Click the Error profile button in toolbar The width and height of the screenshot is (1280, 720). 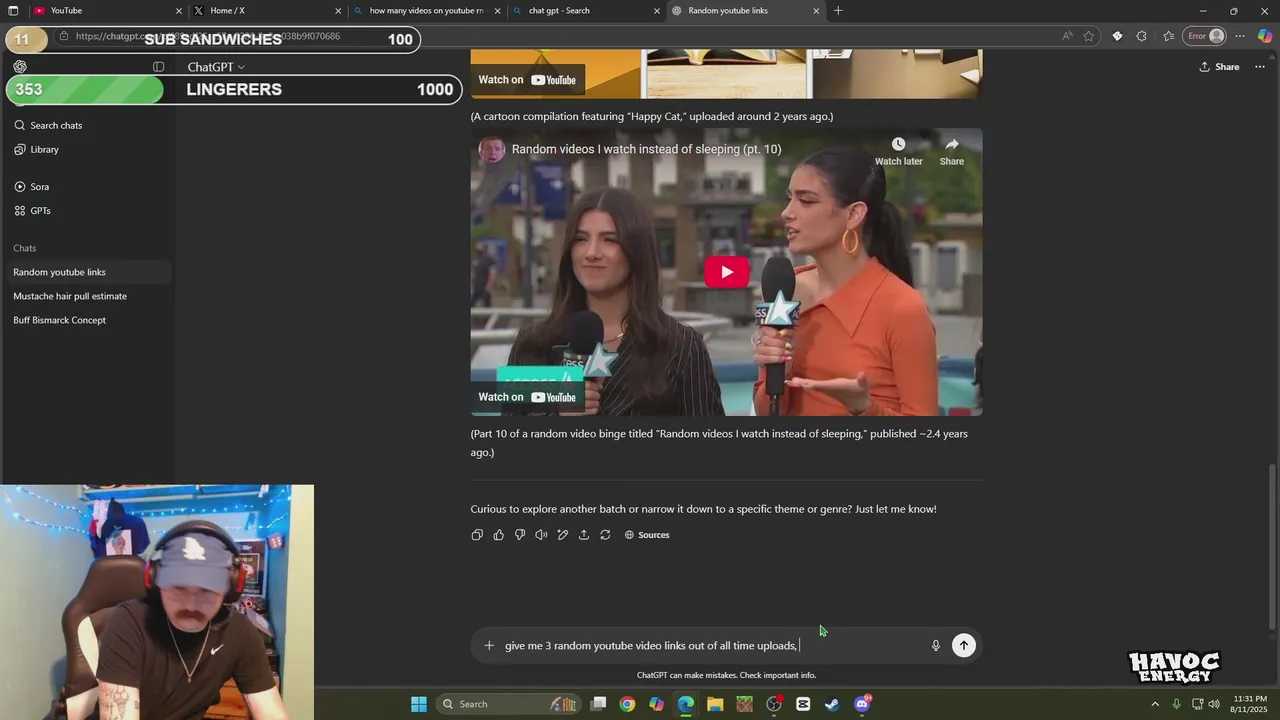[1205, 36]
